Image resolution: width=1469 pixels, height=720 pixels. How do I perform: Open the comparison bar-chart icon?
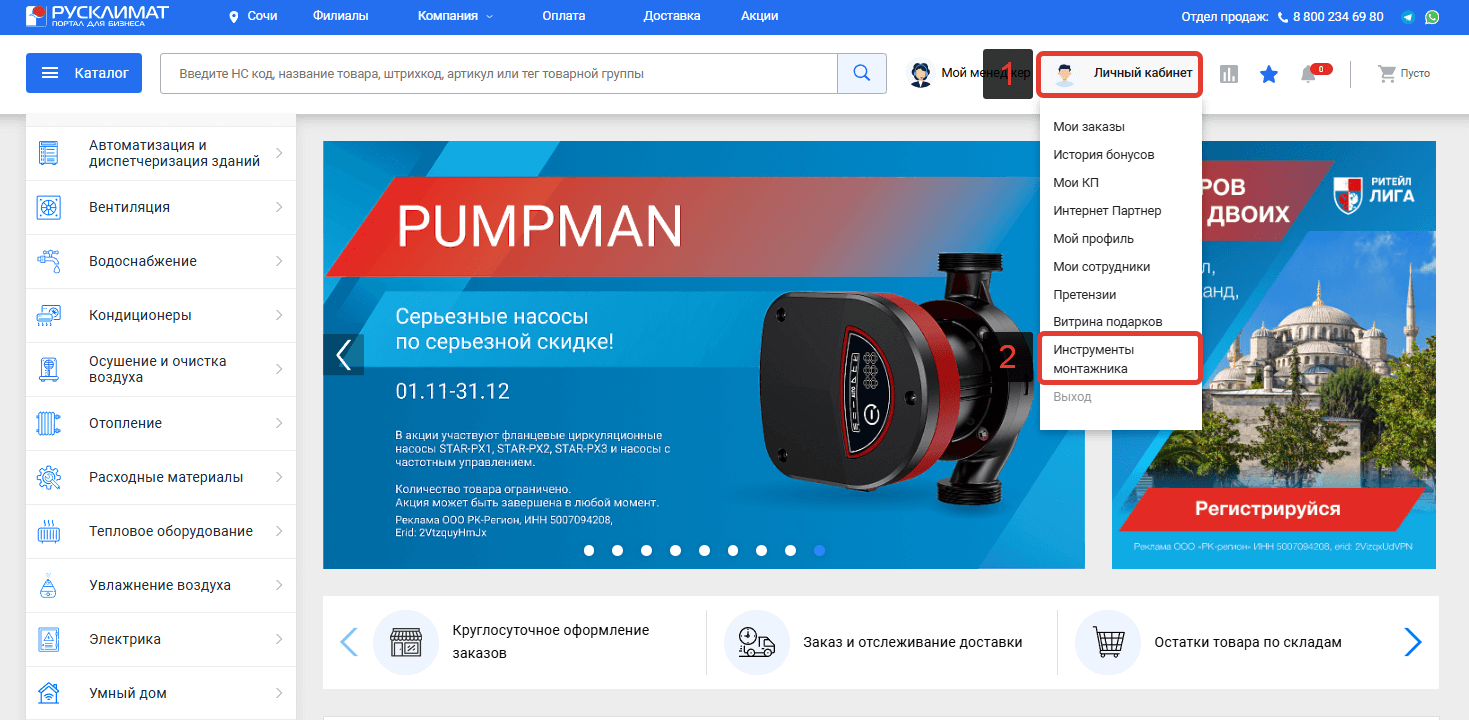pyautogui.click(x=1228, y=74)
